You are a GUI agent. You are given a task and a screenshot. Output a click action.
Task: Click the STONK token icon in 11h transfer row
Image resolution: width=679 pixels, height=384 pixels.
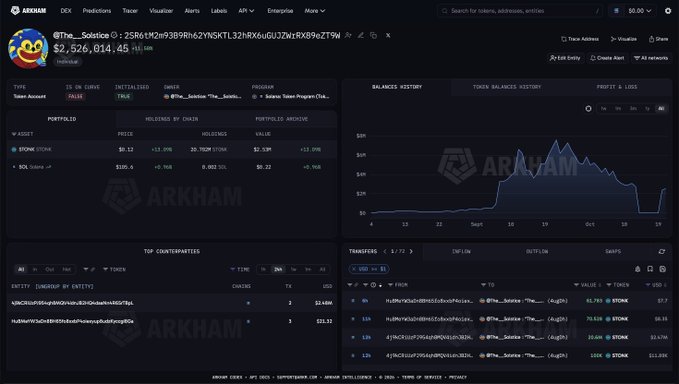pos(608,319)
